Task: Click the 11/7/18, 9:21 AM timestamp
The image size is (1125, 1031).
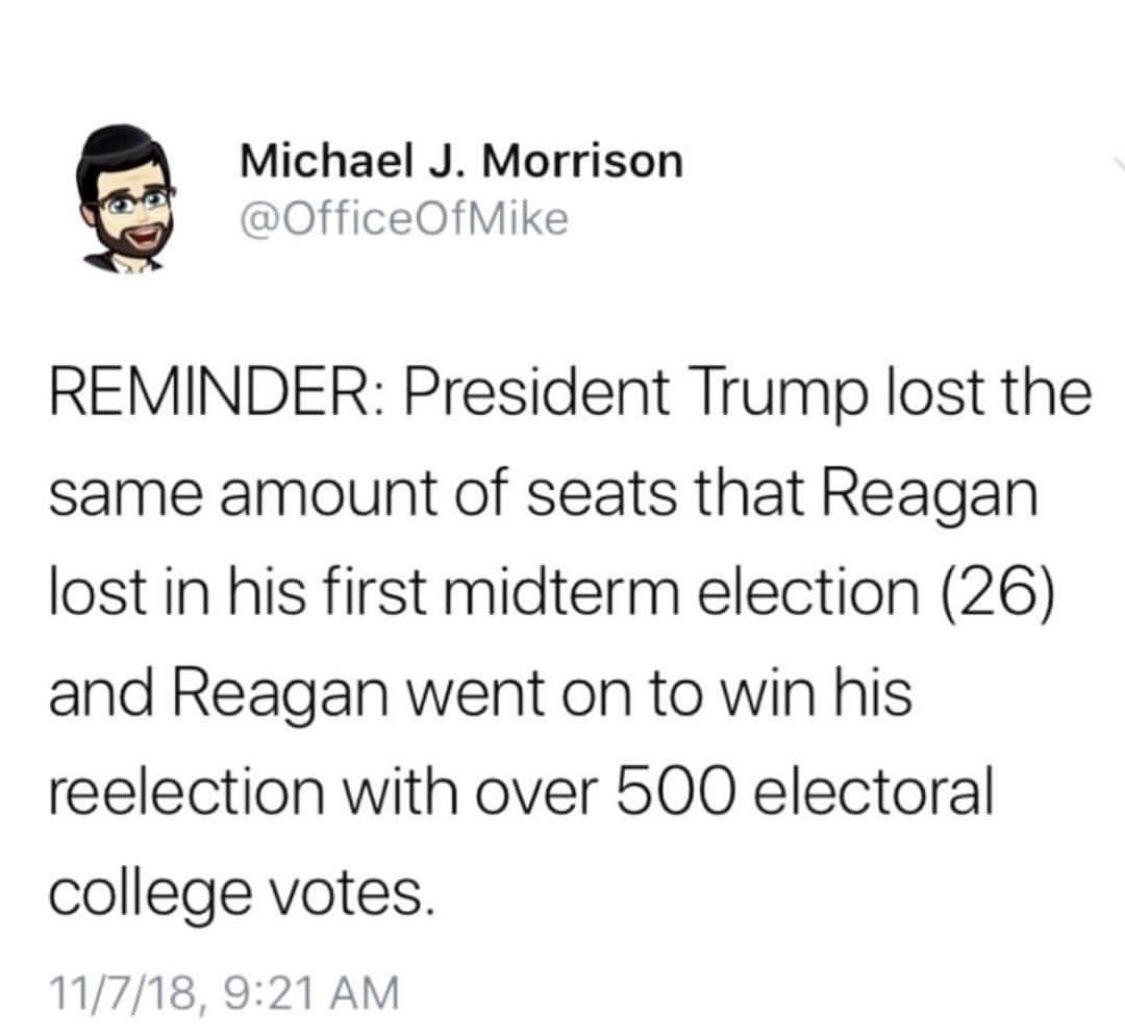Action: 223,993
